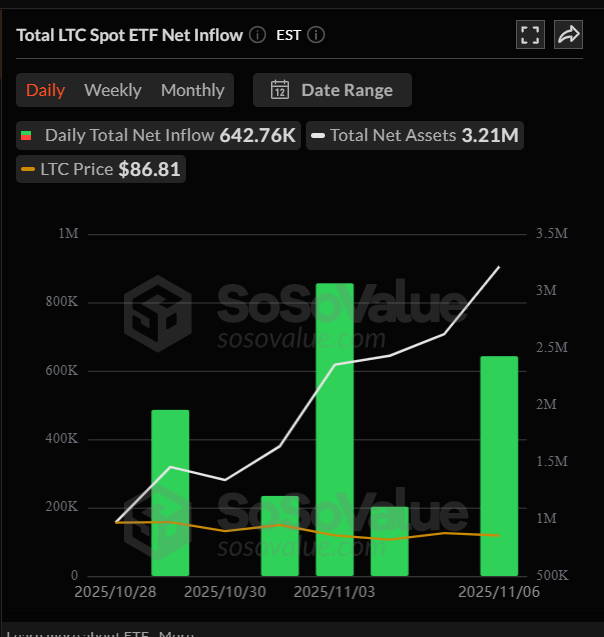Click the first green bar after 2025/10/28
This screenshot has height=637, width=604.
tap(170, 493)
